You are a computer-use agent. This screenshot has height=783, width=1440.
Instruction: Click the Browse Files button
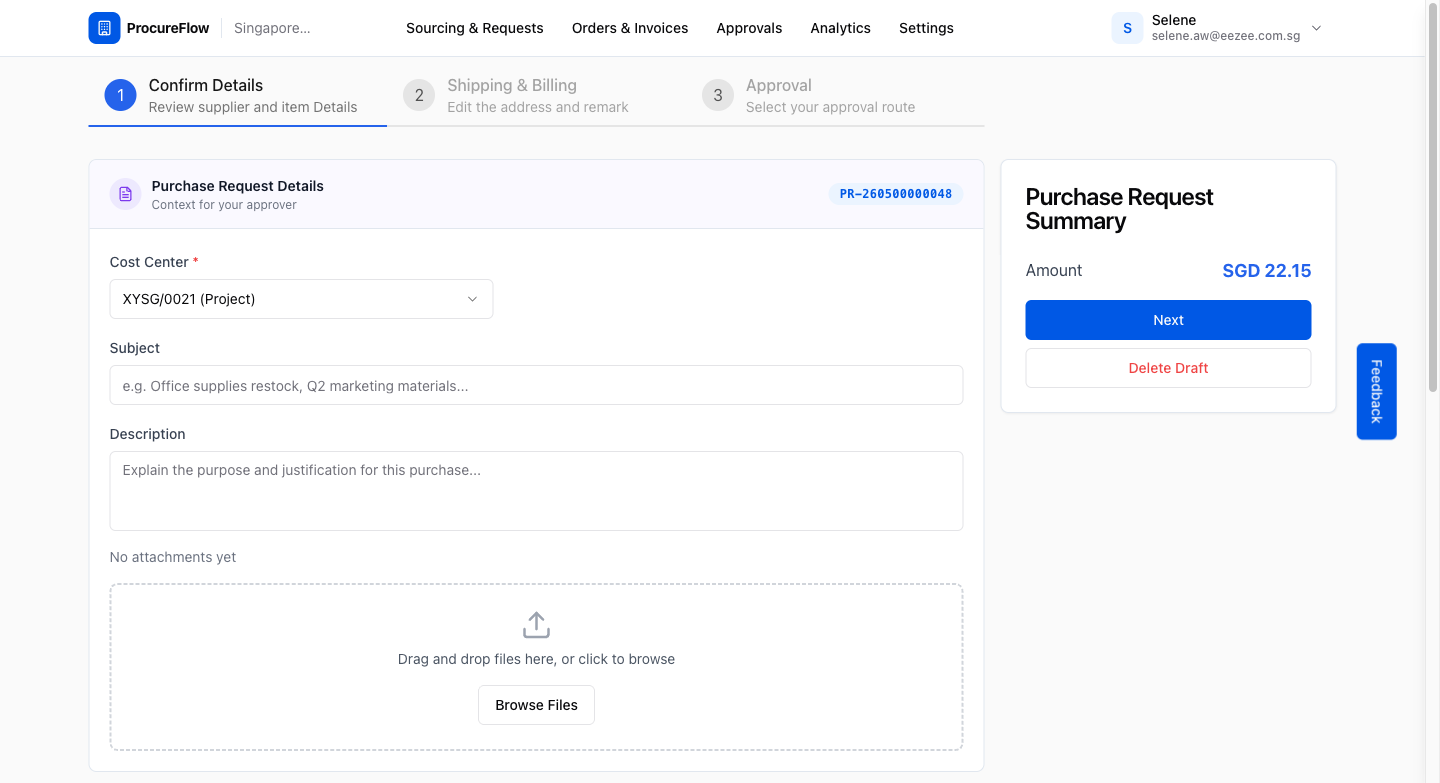[x=536, y=705]
